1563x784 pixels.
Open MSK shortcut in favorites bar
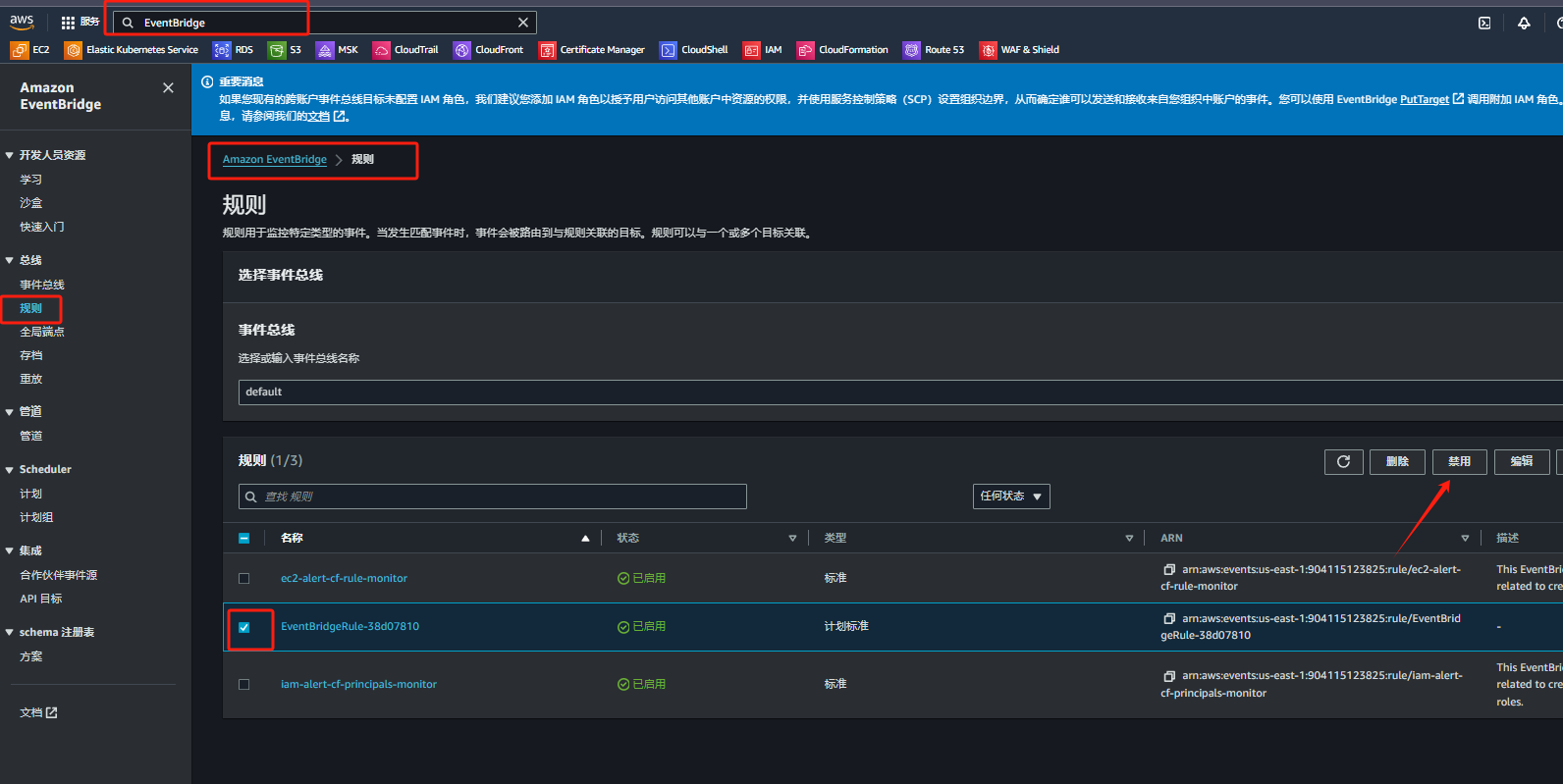337,50
